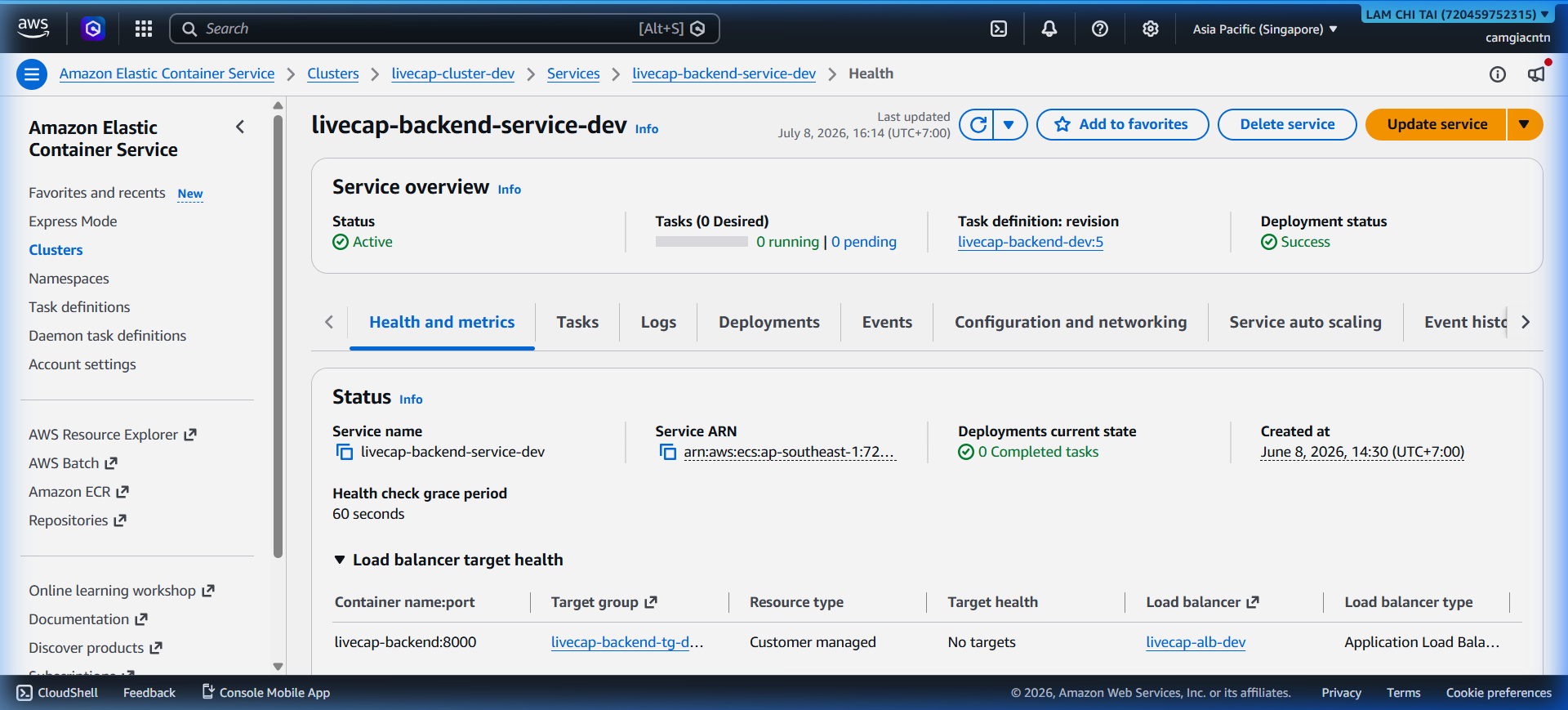The image size is (1568, 710).
Task: Focus the top Search input field
Action: (x=444, y=29)
